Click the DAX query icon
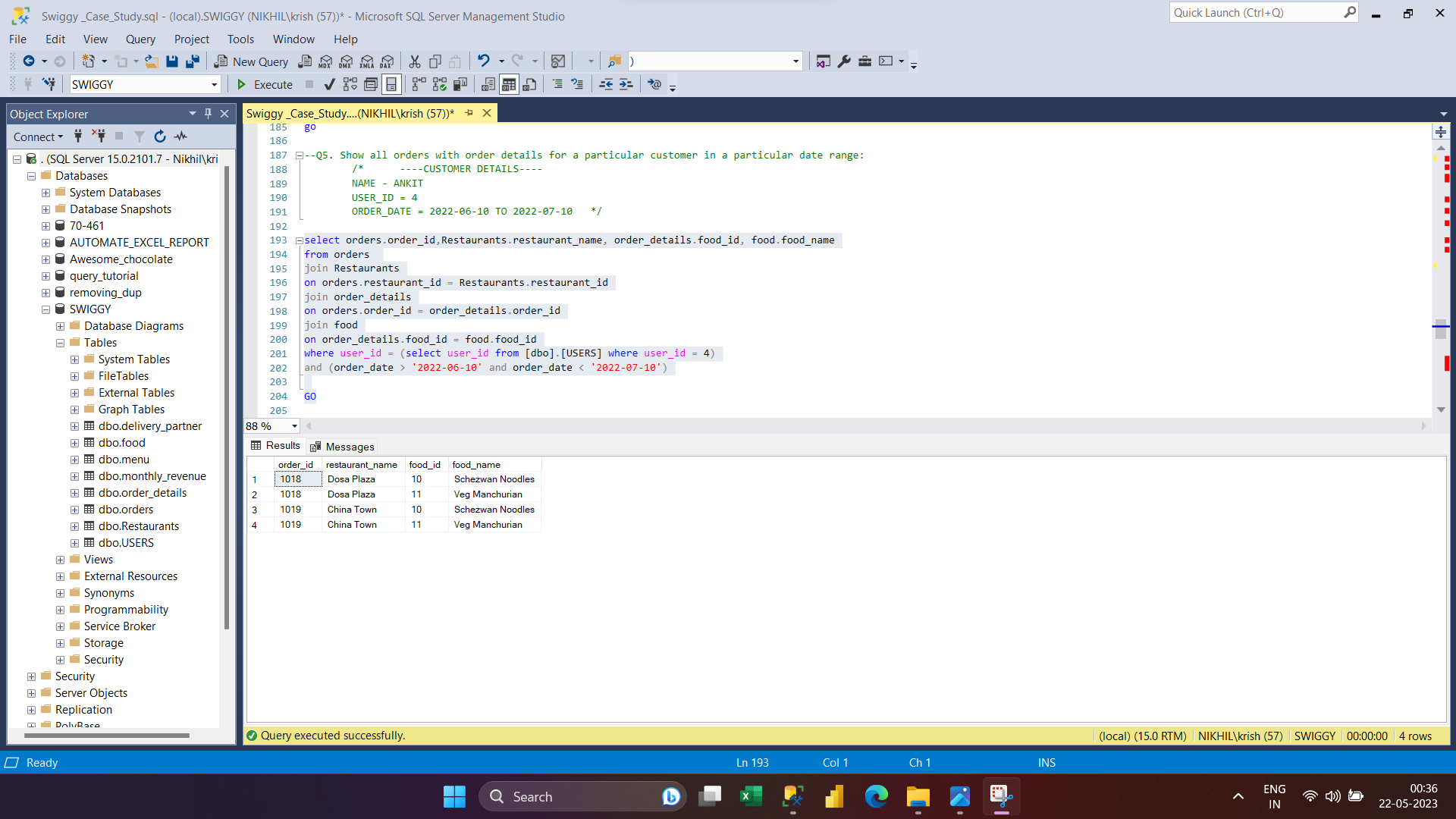Screen dimensions: 1456x819 point(388,61)
